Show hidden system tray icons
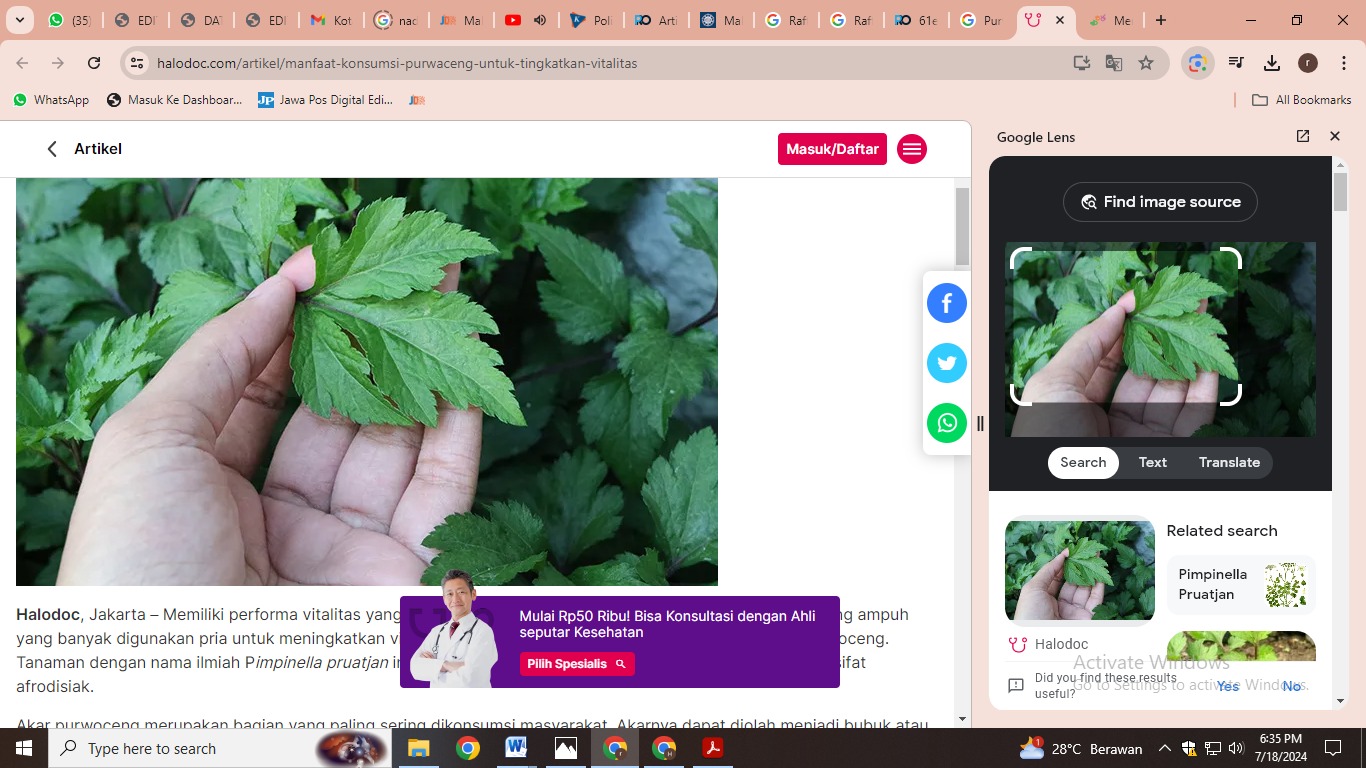The width and height of the screenshot is (1366, 768). (1164, 748)
